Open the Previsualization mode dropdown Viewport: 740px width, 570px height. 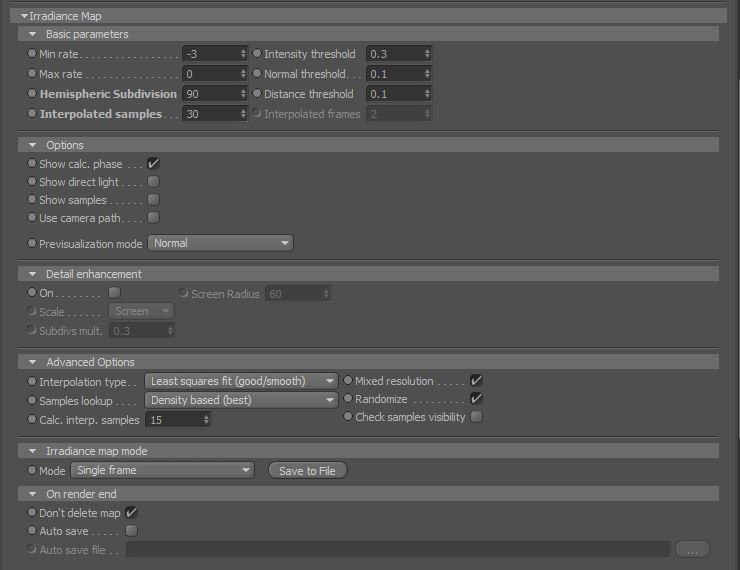coord(220,243)
